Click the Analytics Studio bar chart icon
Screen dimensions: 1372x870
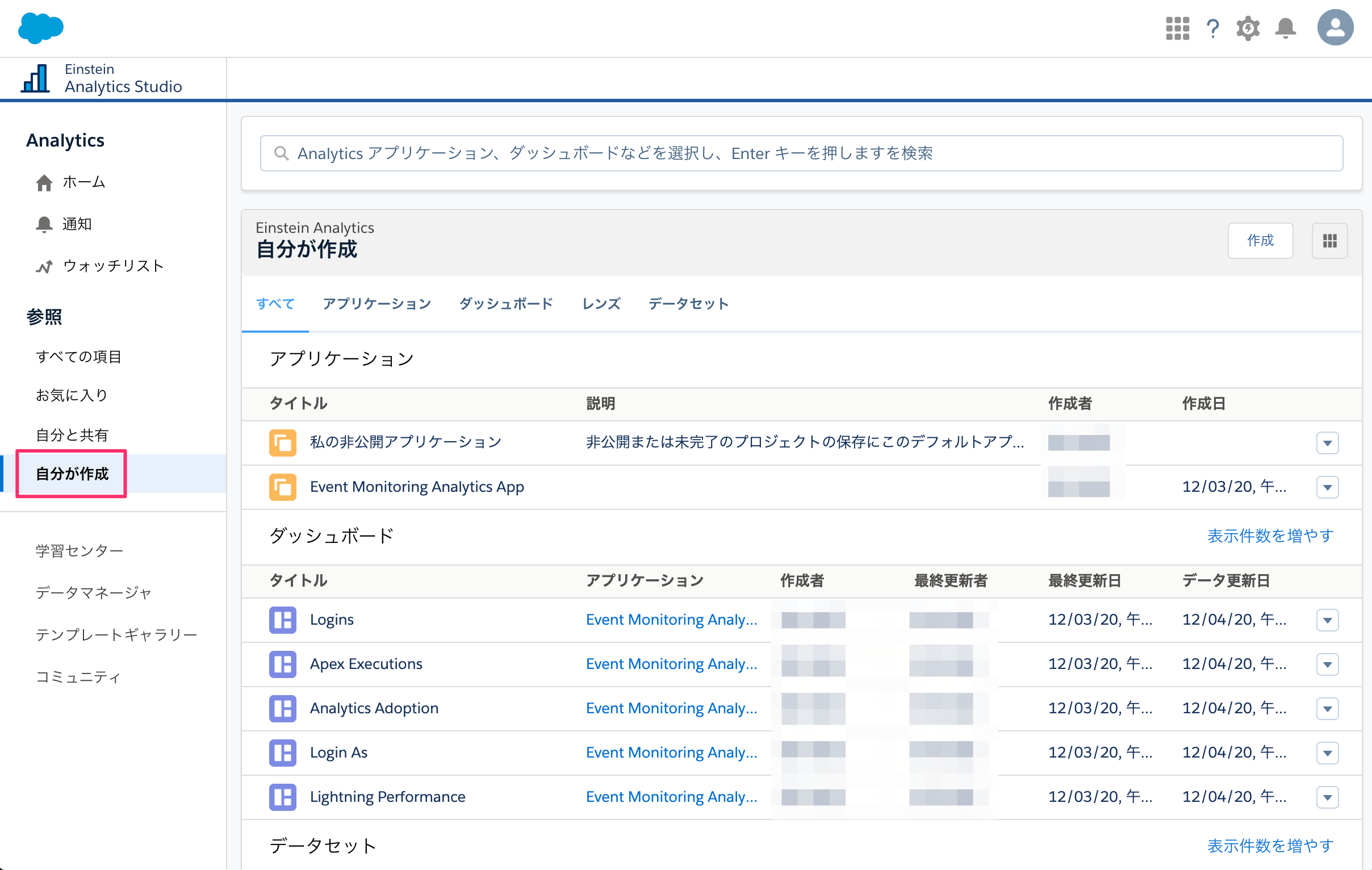(x=35, y=78)
